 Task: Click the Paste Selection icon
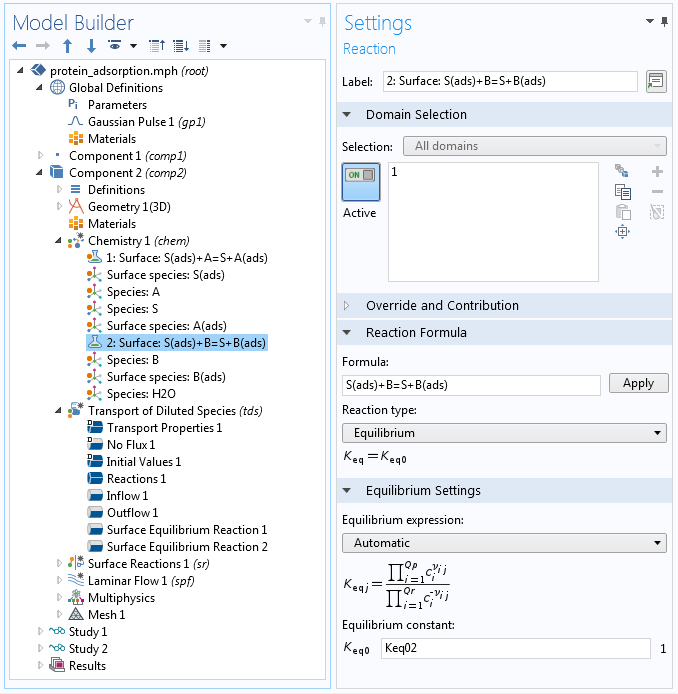tap(623, 212)
